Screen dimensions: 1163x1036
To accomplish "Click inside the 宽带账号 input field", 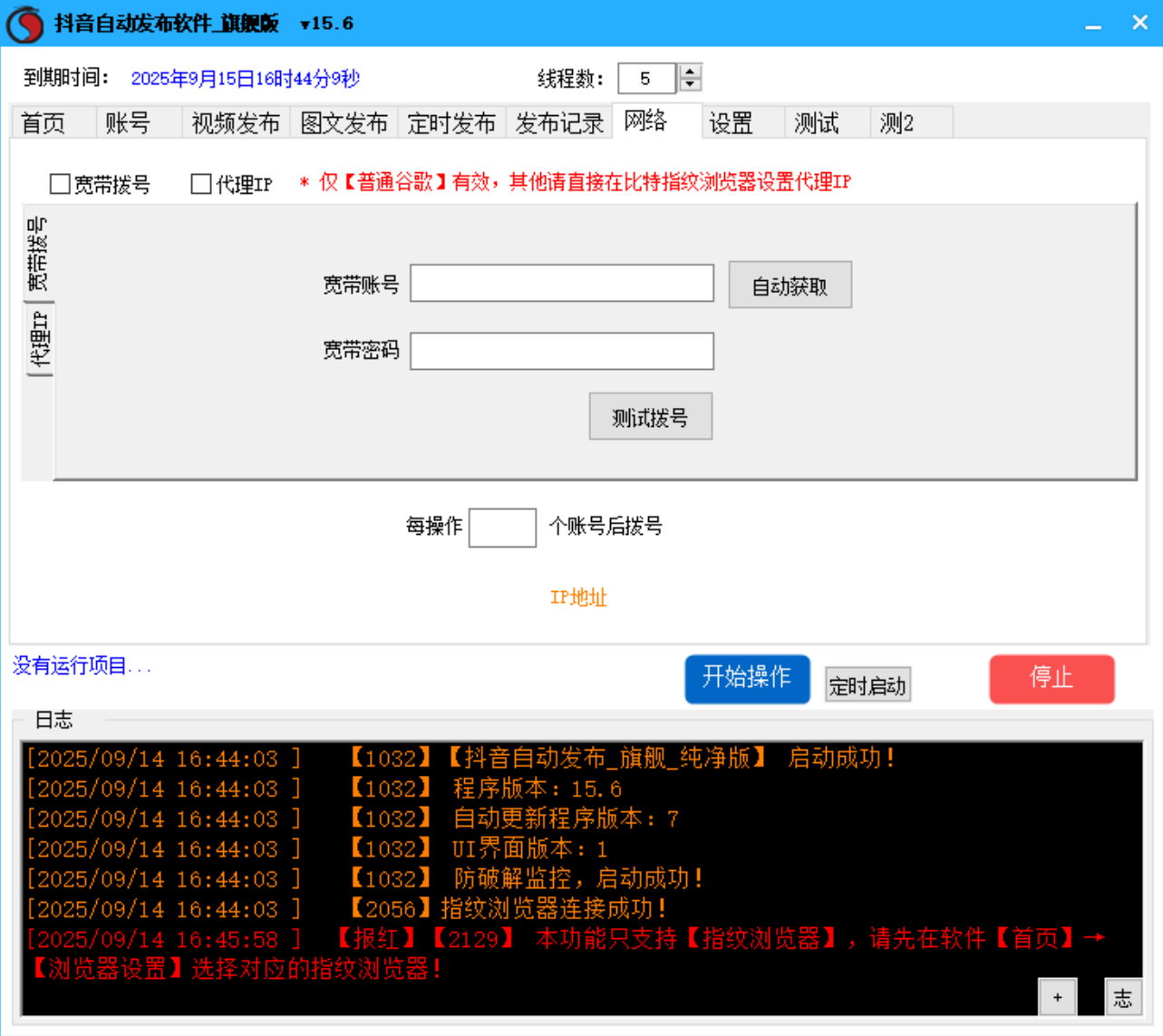I will point(562,284).
